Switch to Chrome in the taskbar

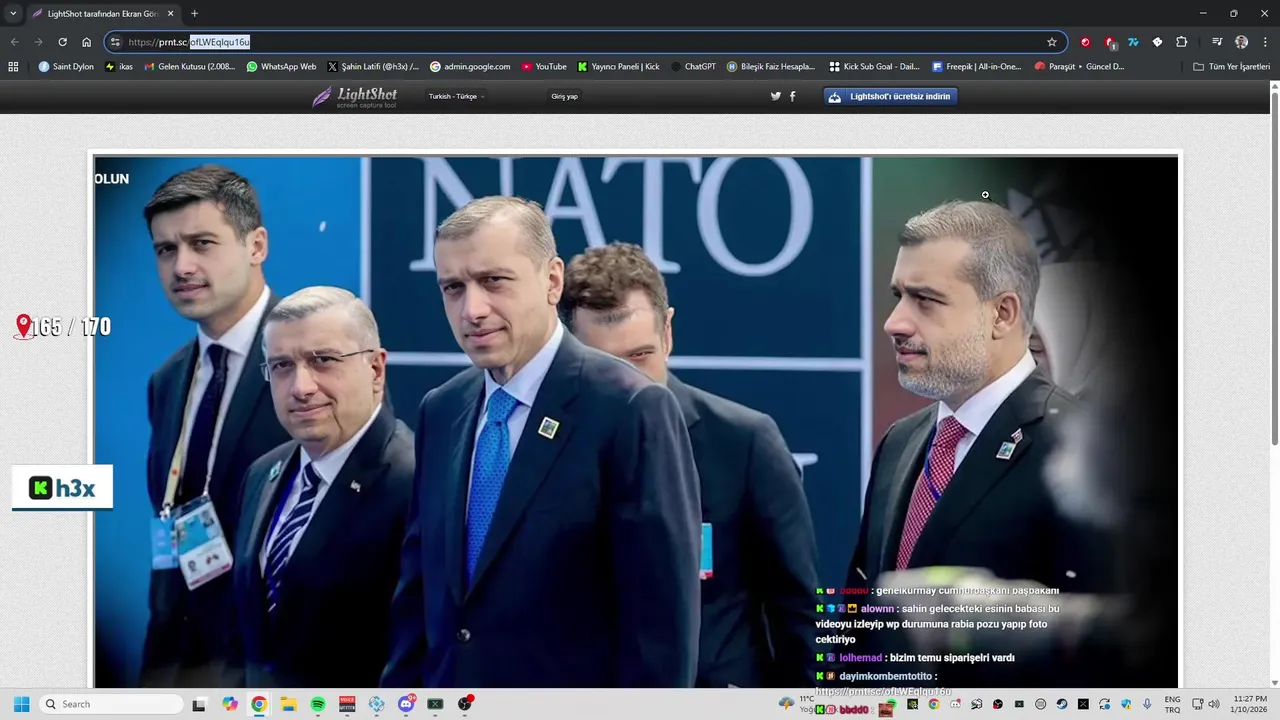pos(259,704)
